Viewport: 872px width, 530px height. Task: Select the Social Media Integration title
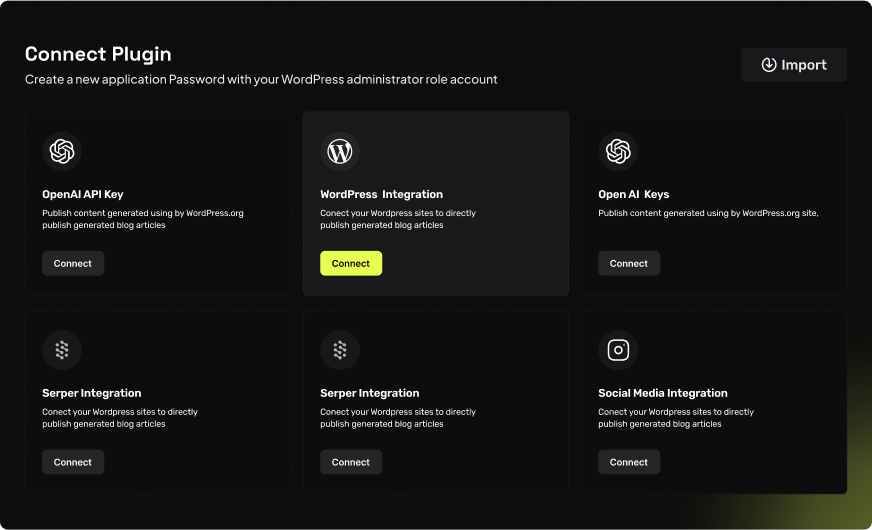tap(662, 393)
